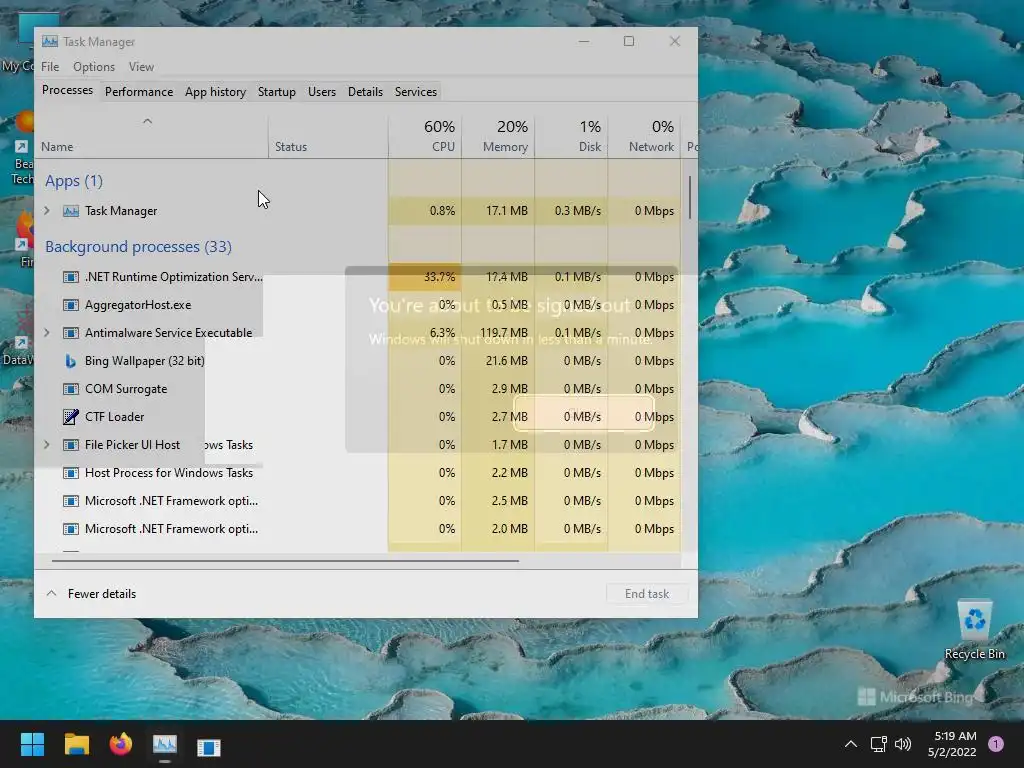Expand the Antimalware Service Executable row
Image resolution: width=1024 pixels, height=768 pixels.
tap(47, 332)
